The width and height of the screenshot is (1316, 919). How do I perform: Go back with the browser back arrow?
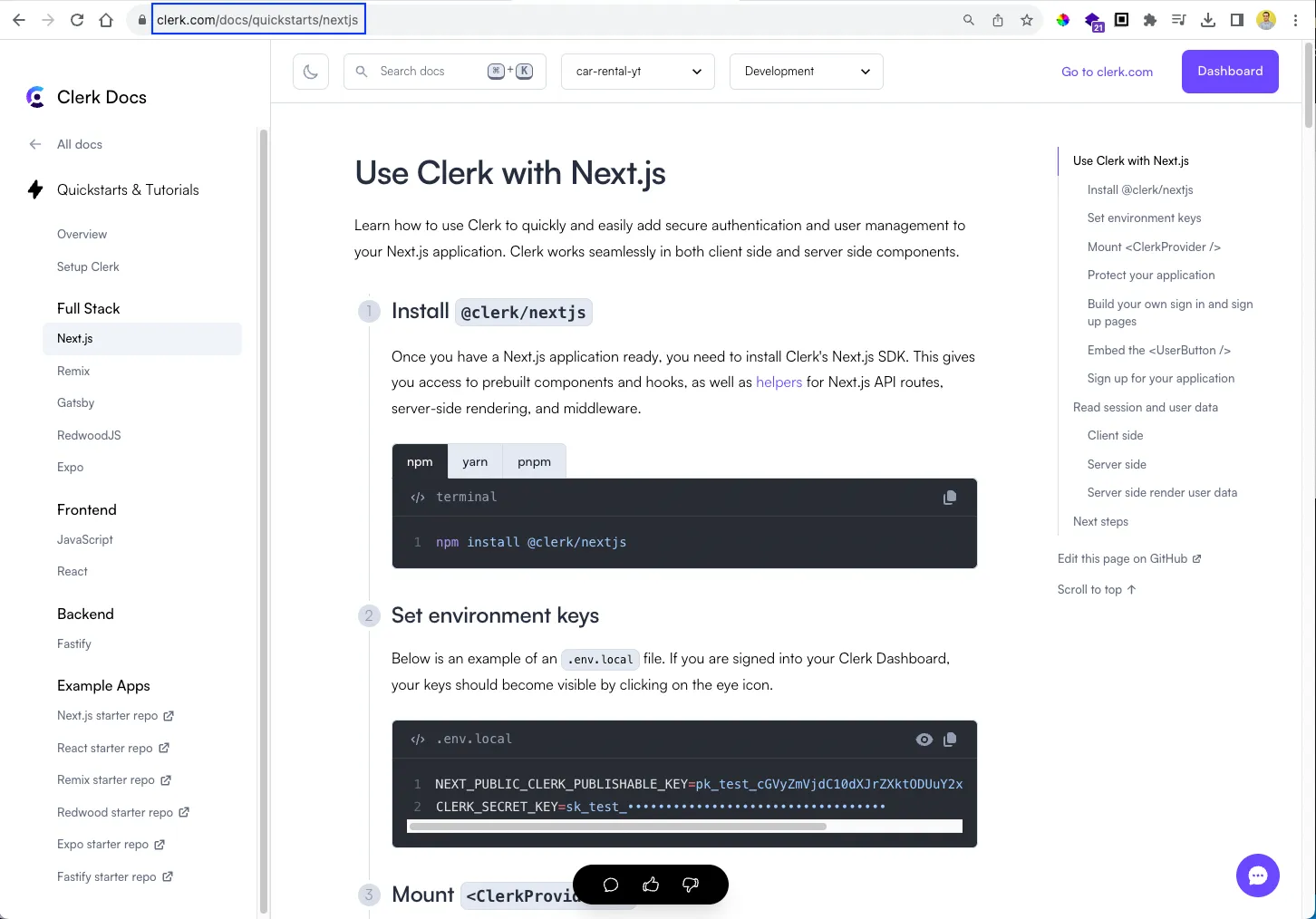click(19, 20)
